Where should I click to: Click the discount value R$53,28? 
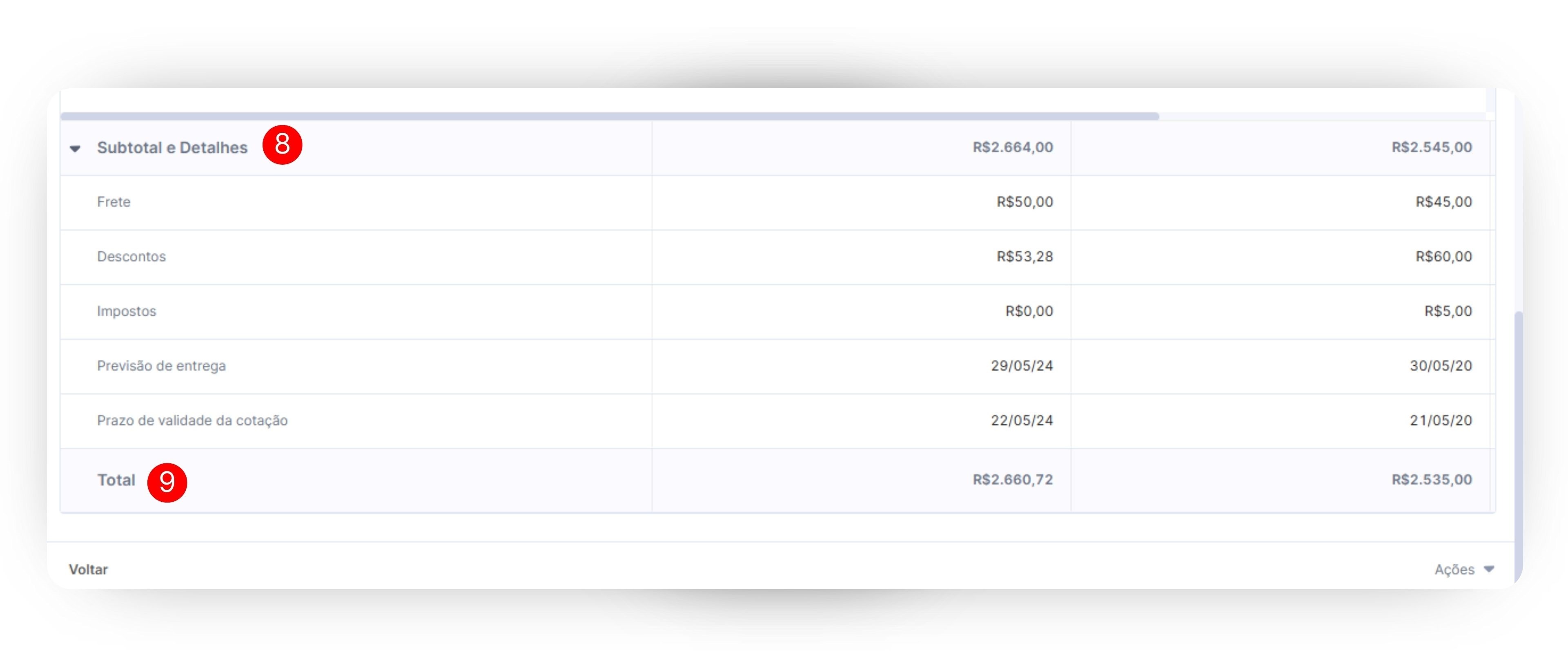point(1025,257)
